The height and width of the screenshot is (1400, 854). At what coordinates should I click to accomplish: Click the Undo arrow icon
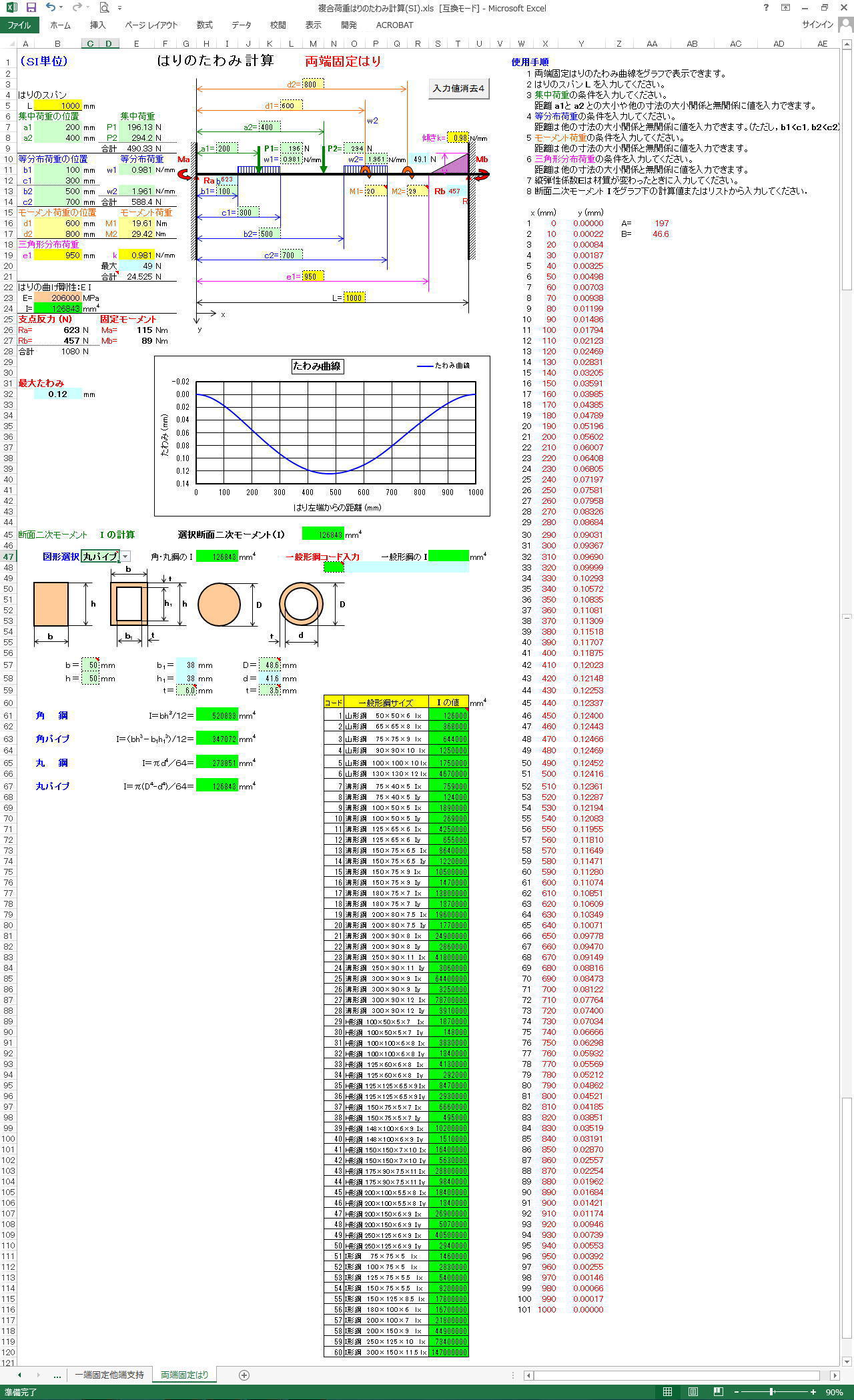51,7
